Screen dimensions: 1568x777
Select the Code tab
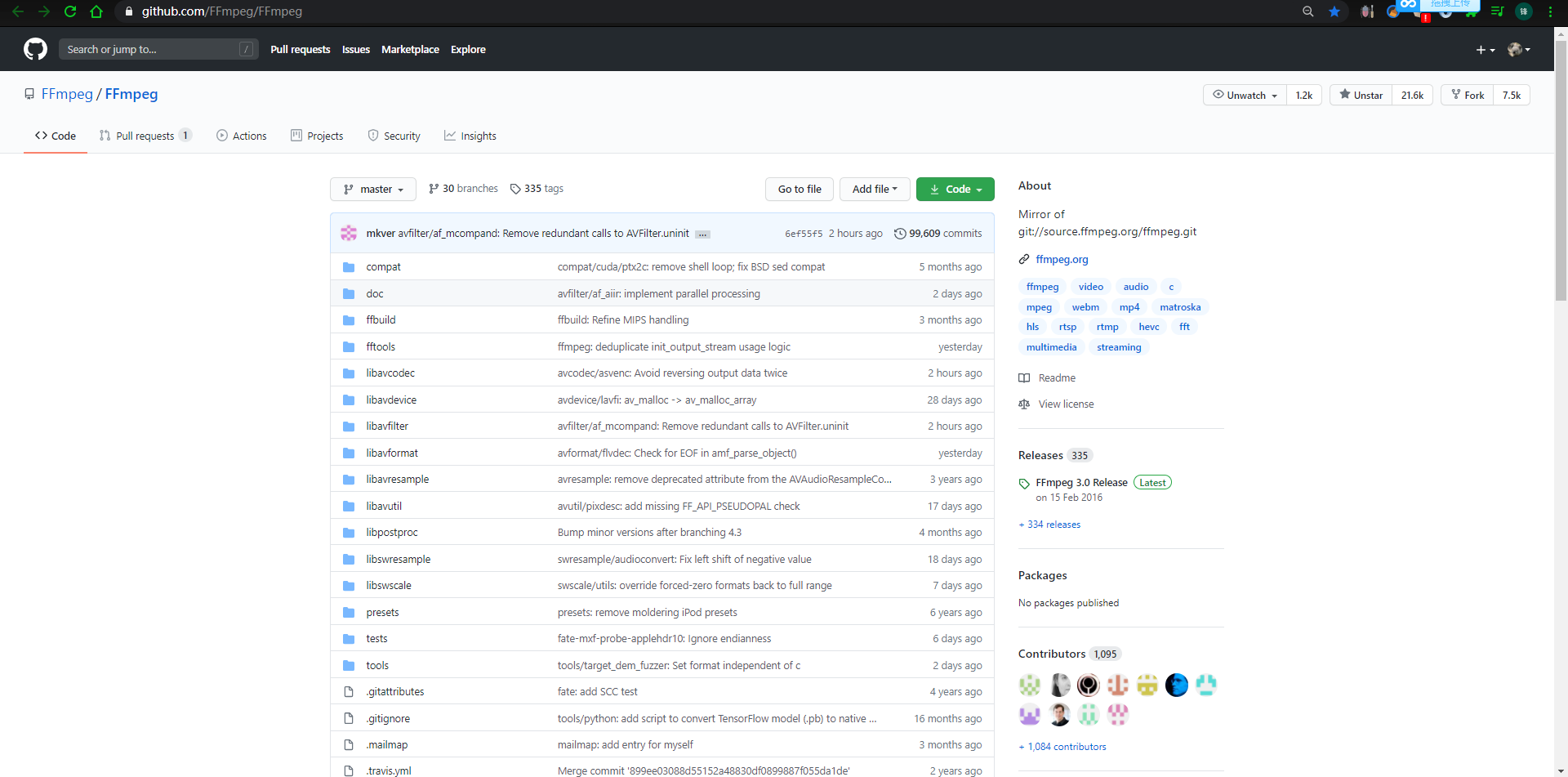click(56, 136)
